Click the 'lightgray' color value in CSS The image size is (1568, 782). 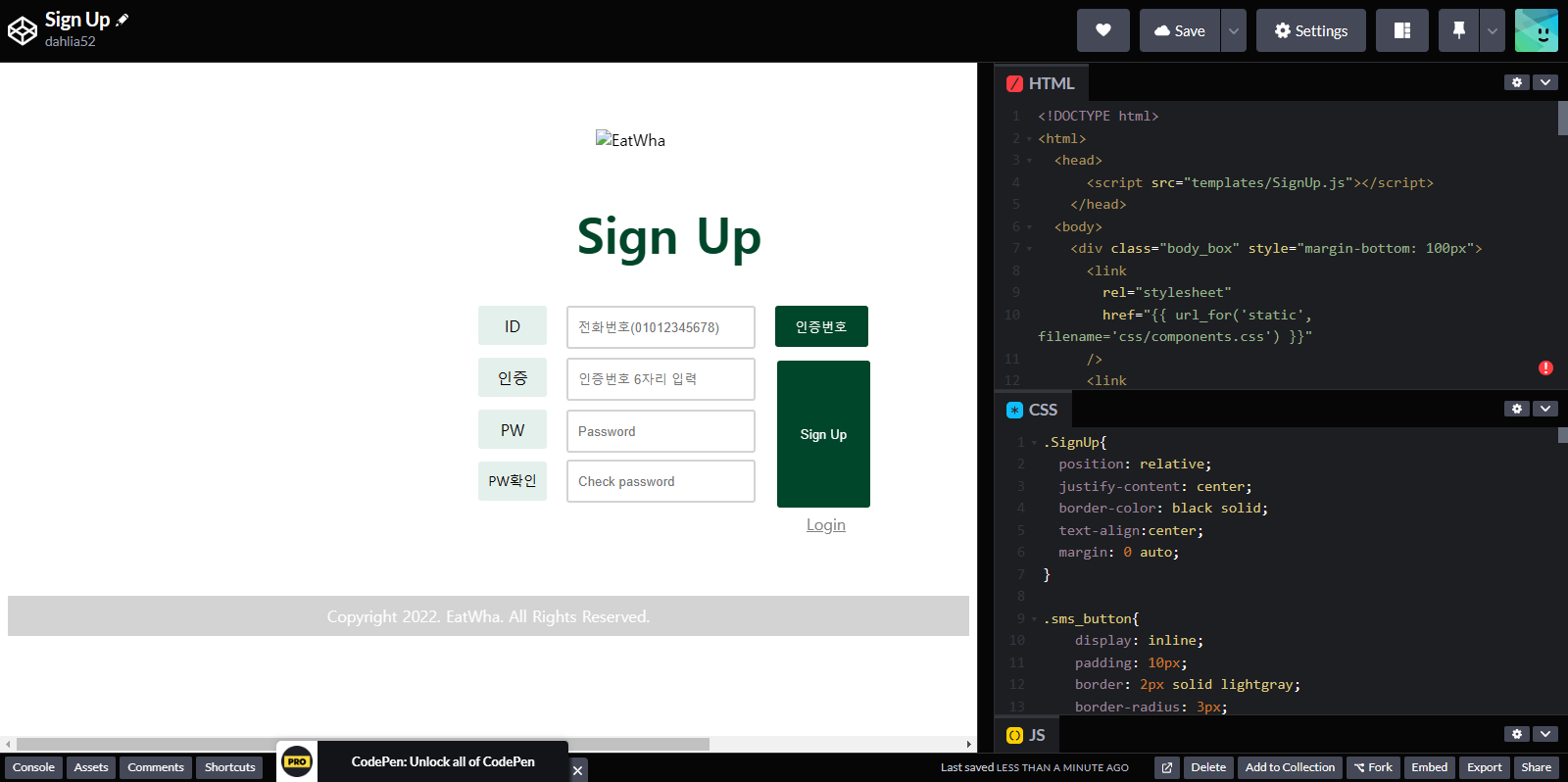[1257, 685]
